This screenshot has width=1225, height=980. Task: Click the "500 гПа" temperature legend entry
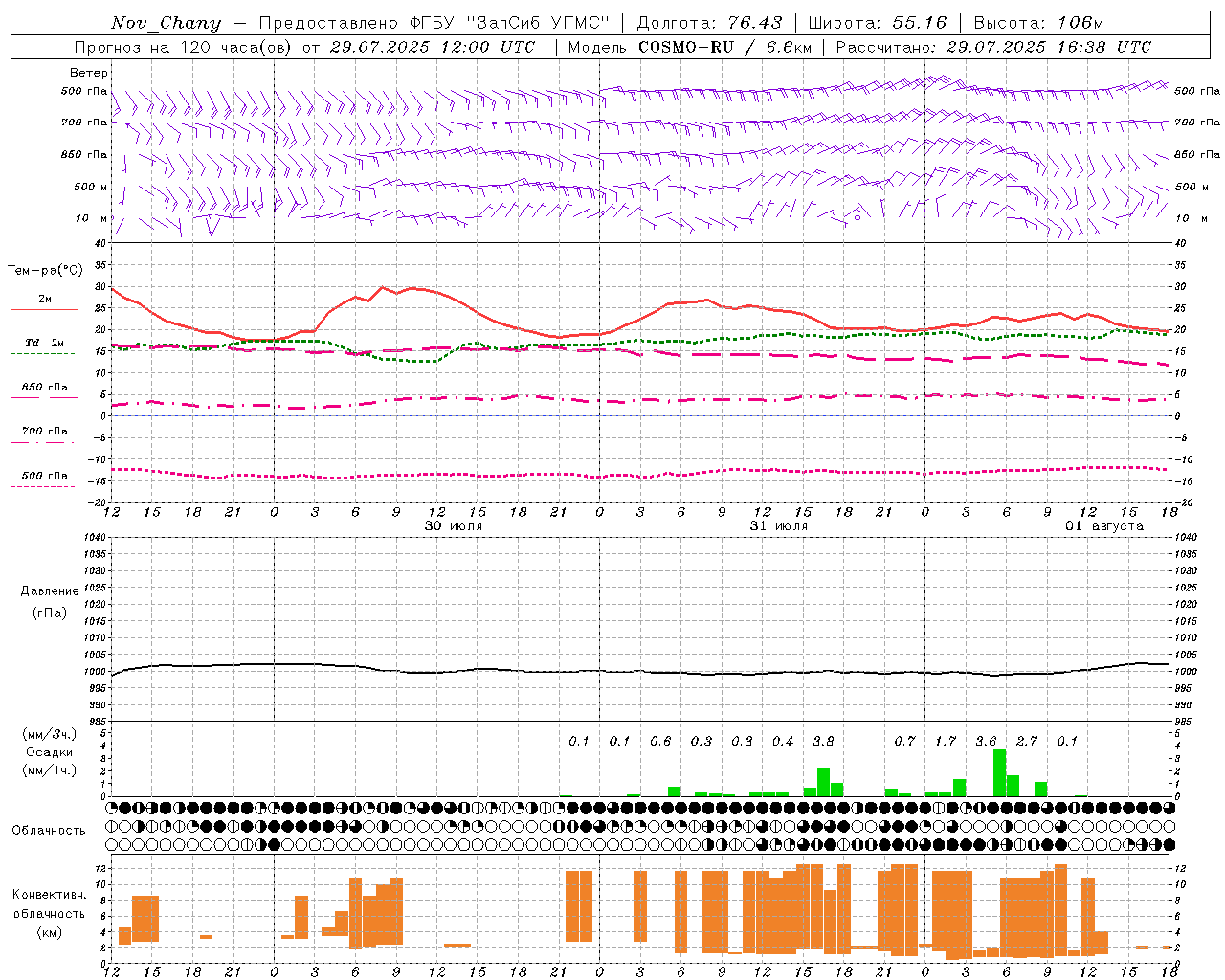point(45,476)
